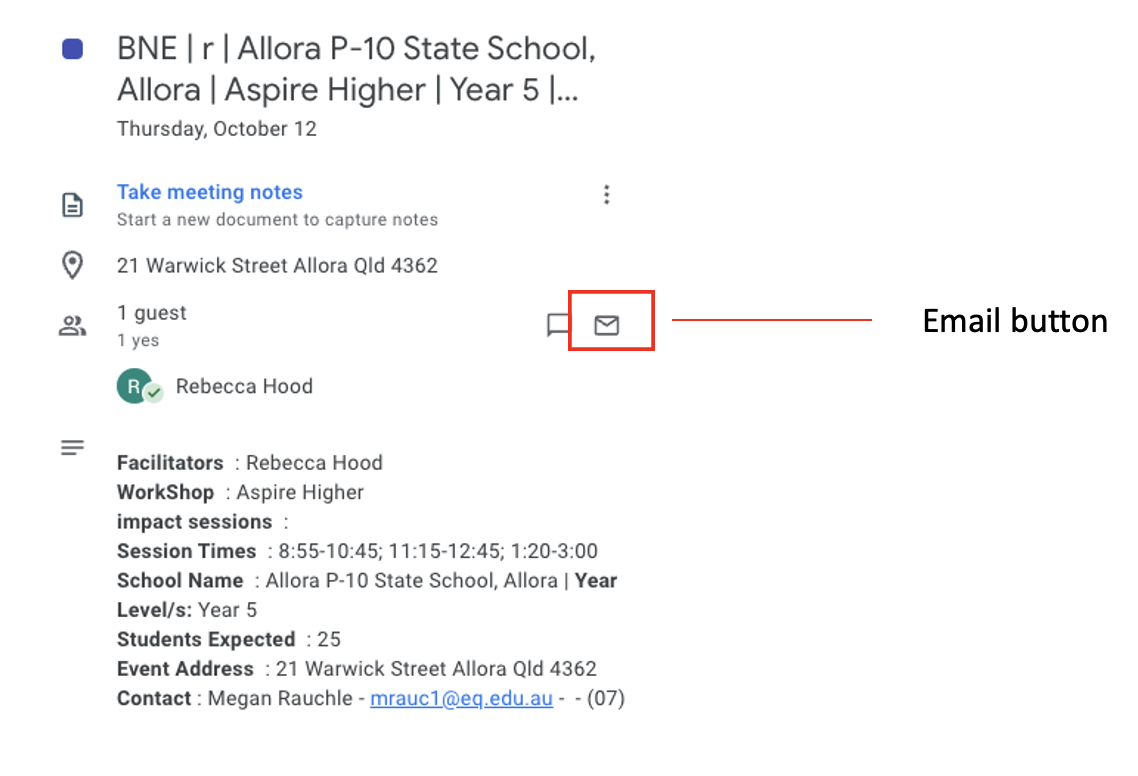Open the three-dot options for meeting notes
1138x776 pixels.
click(607, 195)
